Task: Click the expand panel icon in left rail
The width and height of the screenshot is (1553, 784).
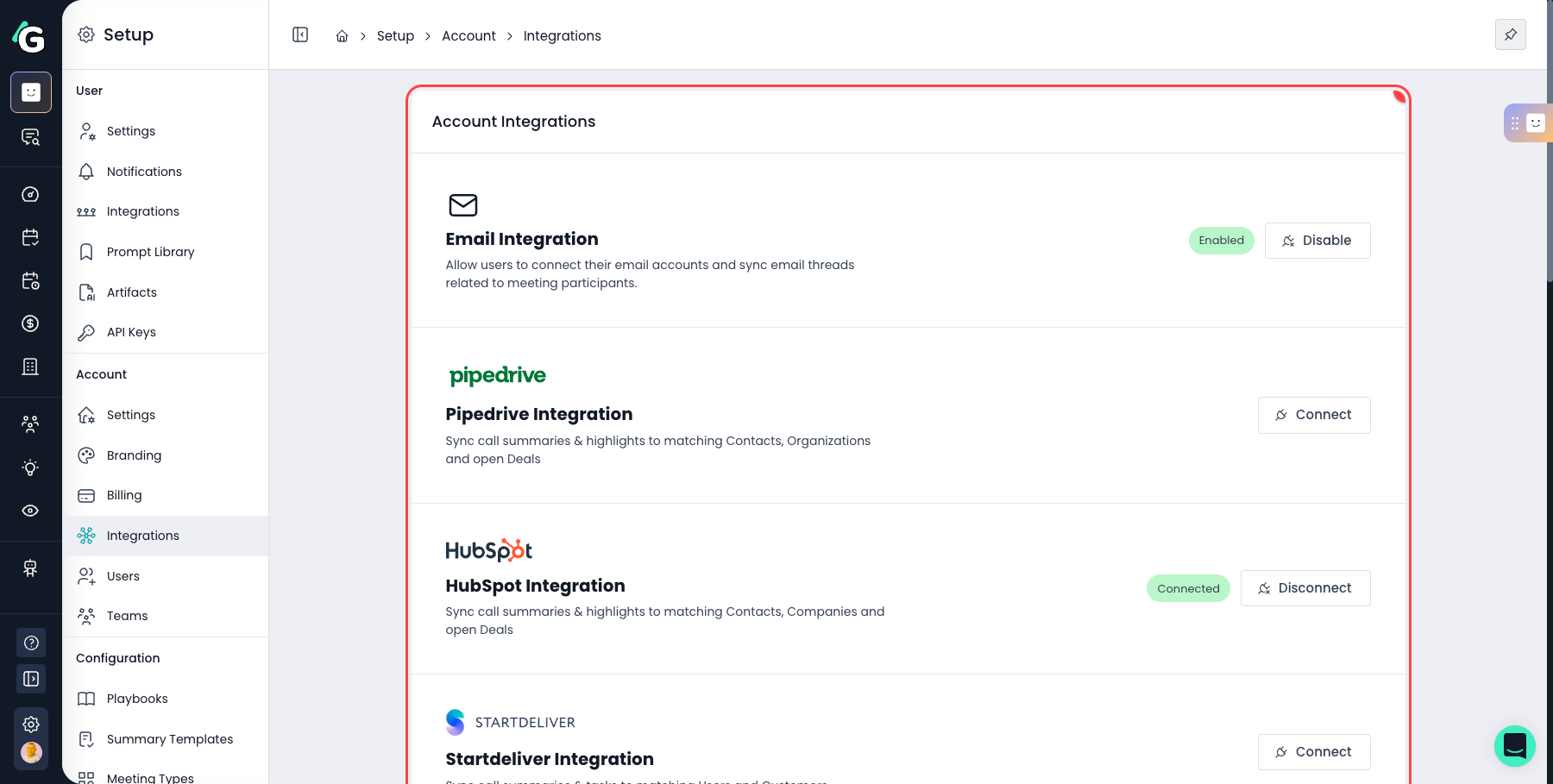Action: tap(31, 679)
